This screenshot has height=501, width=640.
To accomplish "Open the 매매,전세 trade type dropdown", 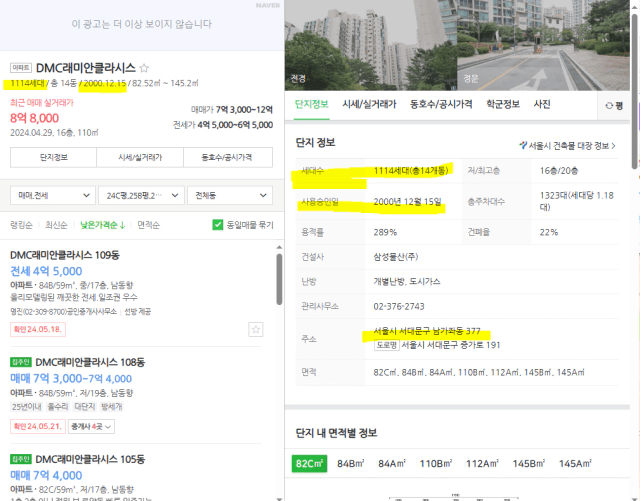I will (53, 196).
